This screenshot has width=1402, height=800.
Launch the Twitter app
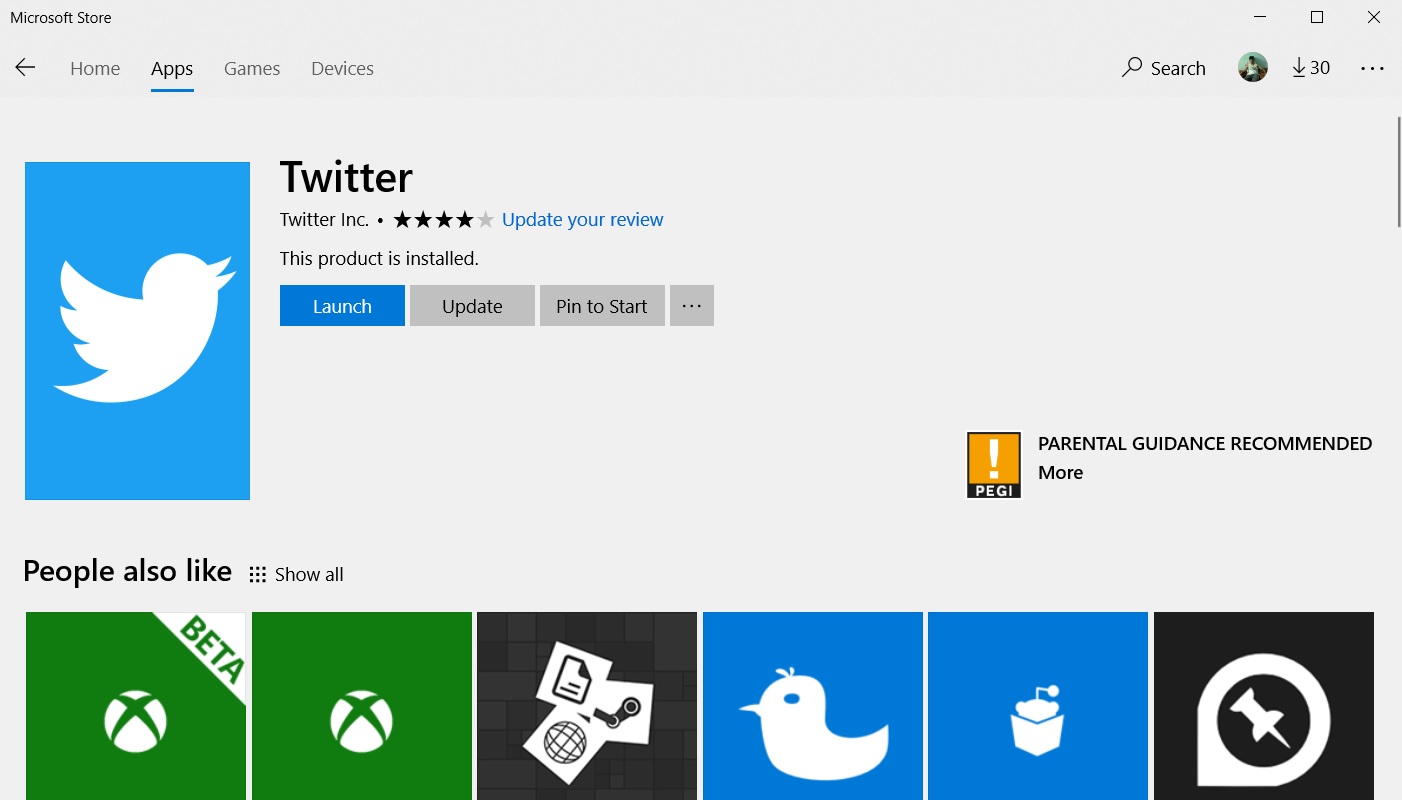click(342, 306)
